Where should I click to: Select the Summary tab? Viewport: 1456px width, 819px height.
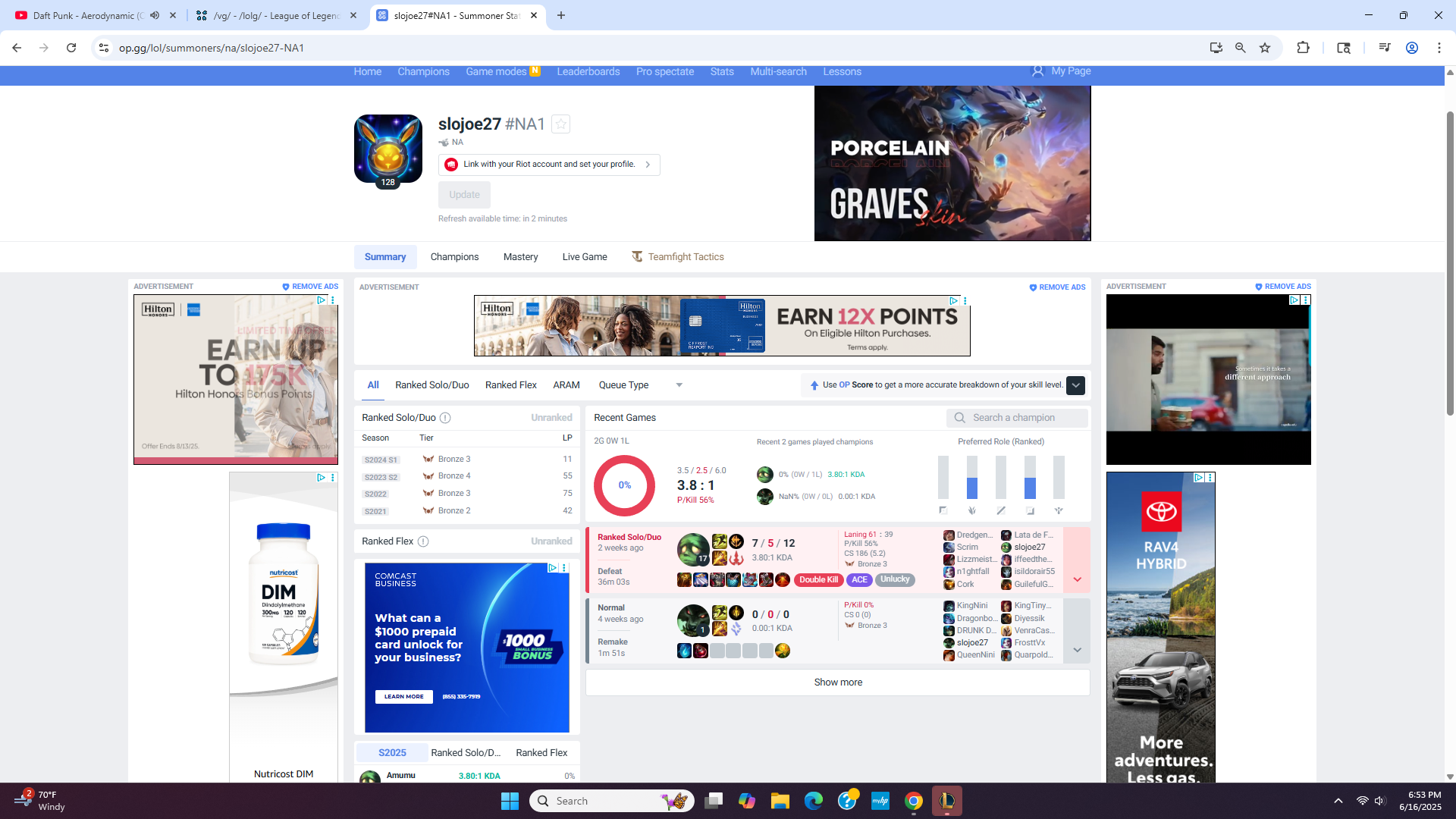click(385, 257)
